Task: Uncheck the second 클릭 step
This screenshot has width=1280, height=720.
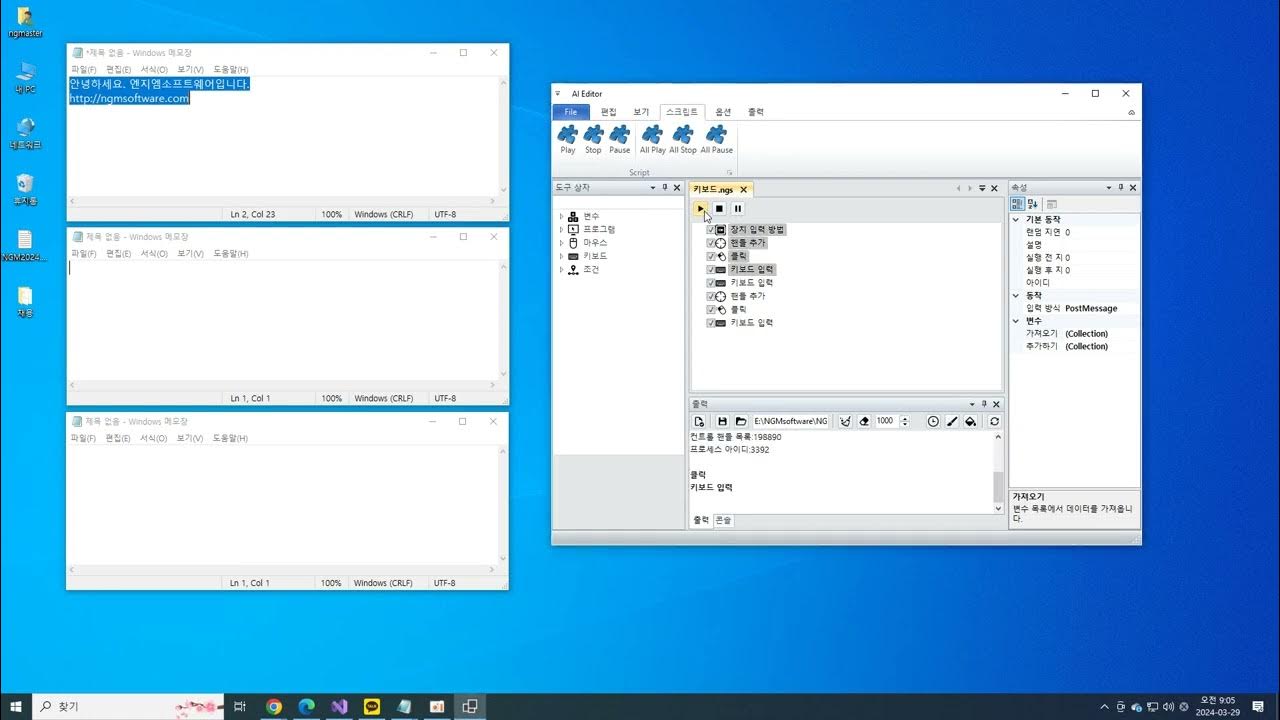Action: tap(711, 310)
